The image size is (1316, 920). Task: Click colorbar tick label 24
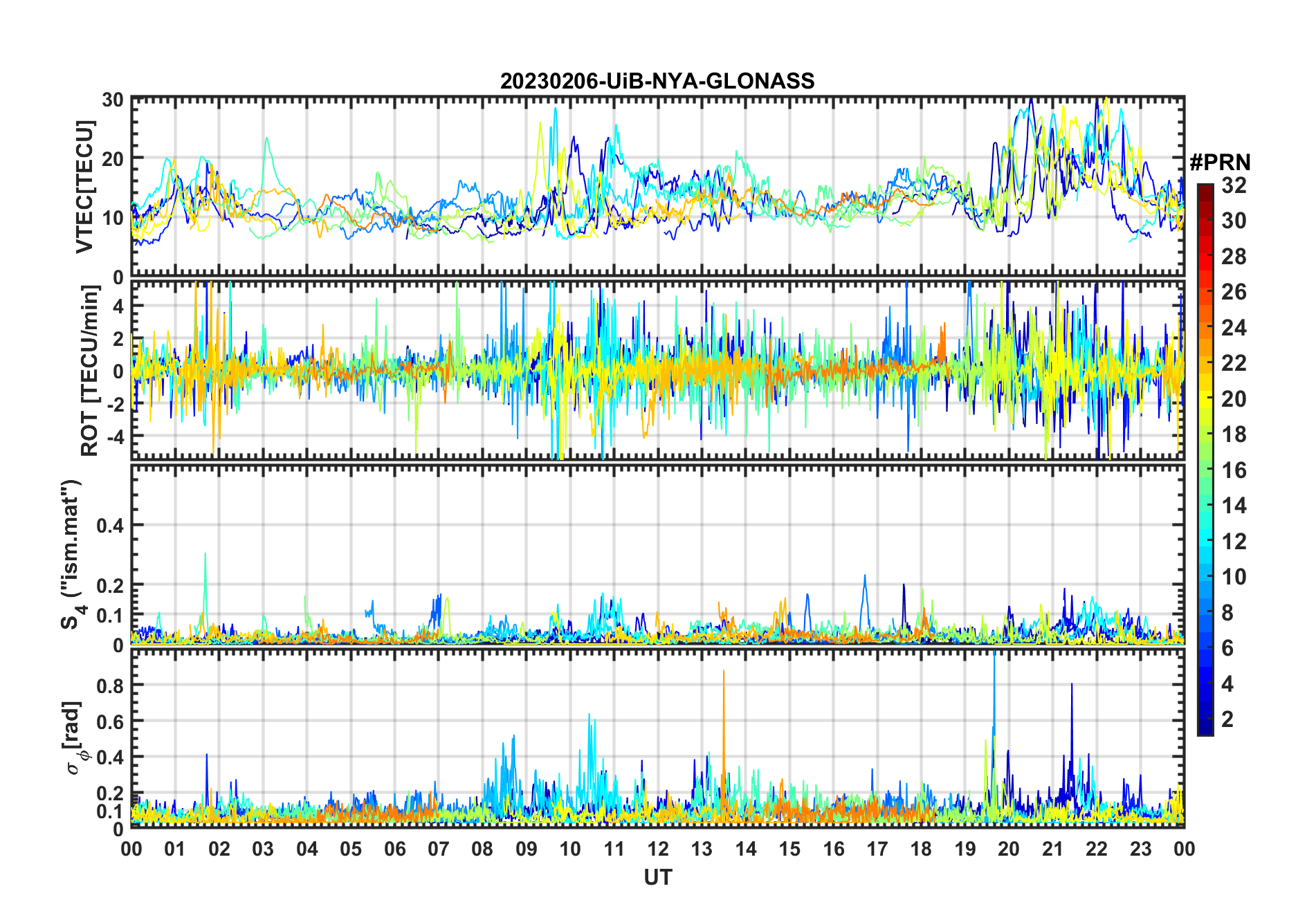pos(1234,327)
